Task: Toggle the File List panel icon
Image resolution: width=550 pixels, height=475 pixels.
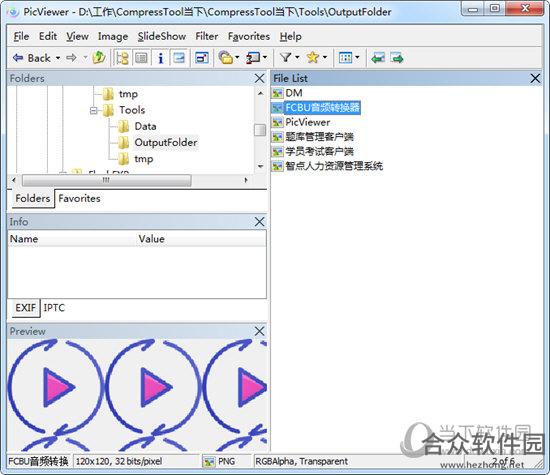Action: coord(141,58)
